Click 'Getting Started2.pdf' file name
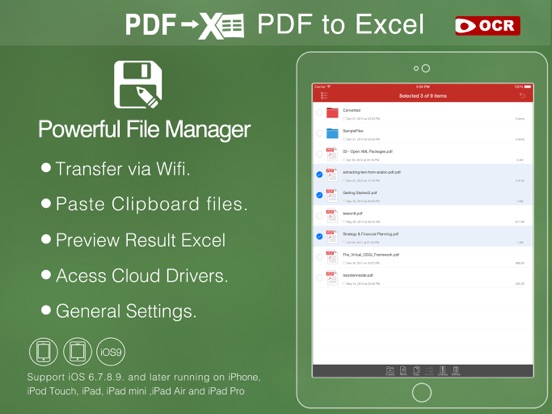This screenshot has height=414, width=552. pyautogui.click(x=360, y=193)
